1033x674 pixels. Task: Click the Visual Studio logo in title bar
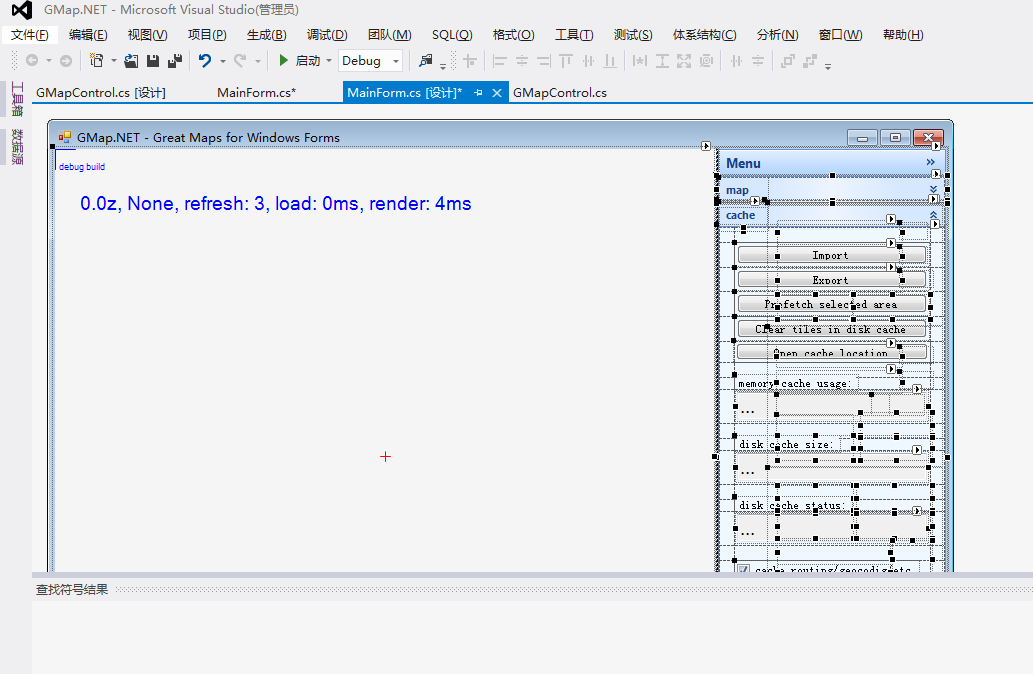pyautogui.click(x=22, y=10)
